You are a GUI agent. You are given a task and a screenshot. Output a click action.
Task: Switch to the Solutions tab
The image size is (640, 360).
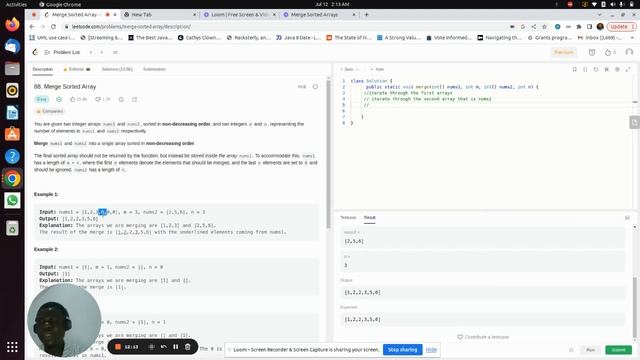pyautogui.click(x=117, y=69)
